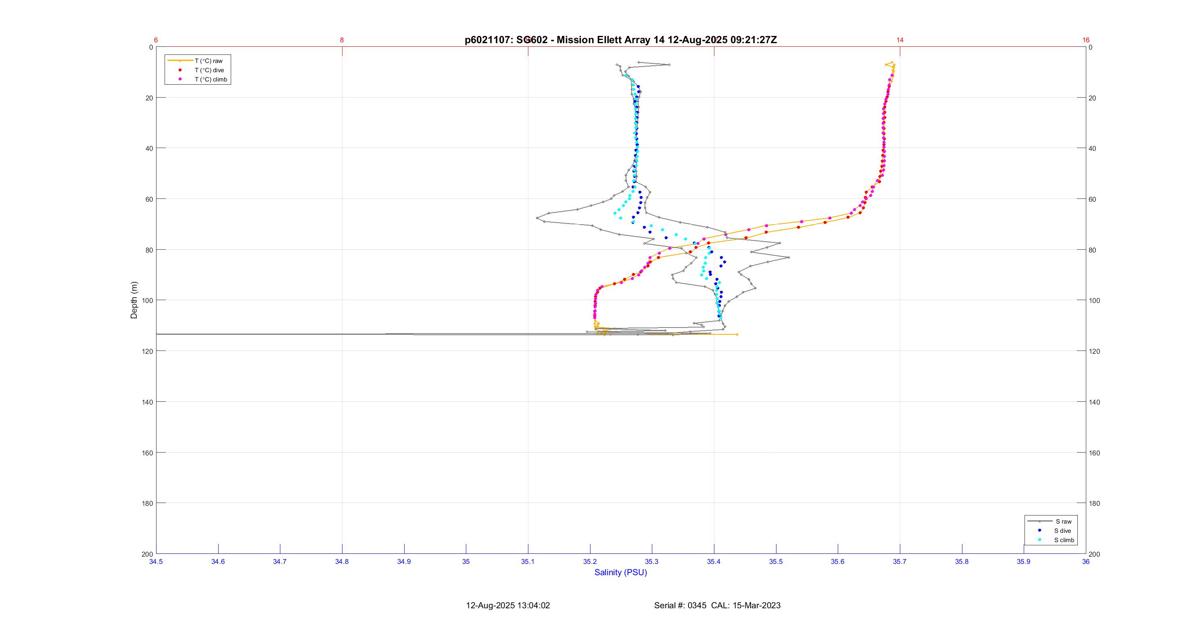Click salinity tick label '35.6'
Viewport: 1200px width, 622px height.
point(838,562)
